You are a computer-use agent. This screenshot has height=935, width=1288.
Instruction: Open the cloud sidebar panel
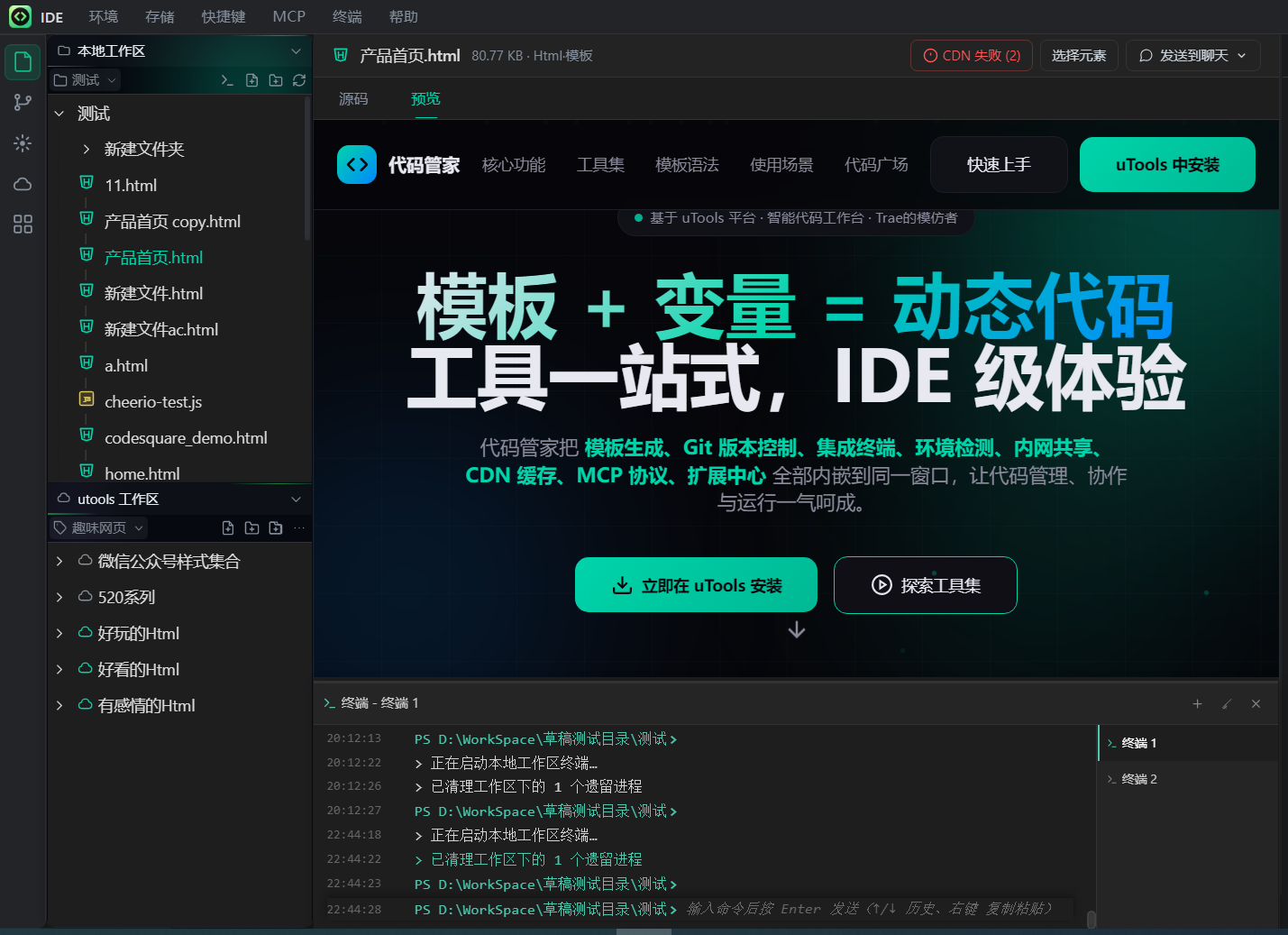click(23, 184)
